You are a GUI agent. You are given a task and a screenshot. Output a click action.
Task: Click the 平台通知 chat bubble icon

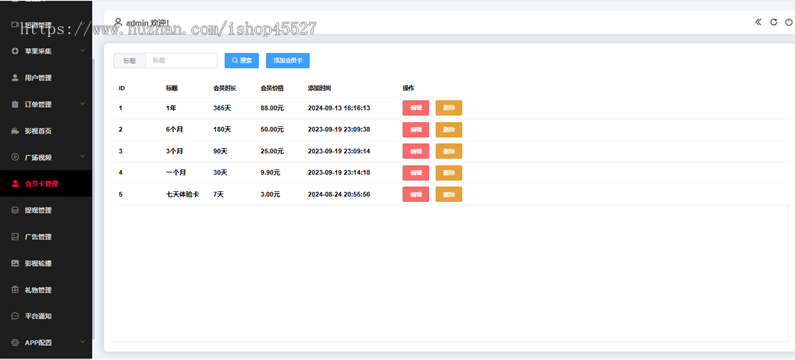point(15,316)
